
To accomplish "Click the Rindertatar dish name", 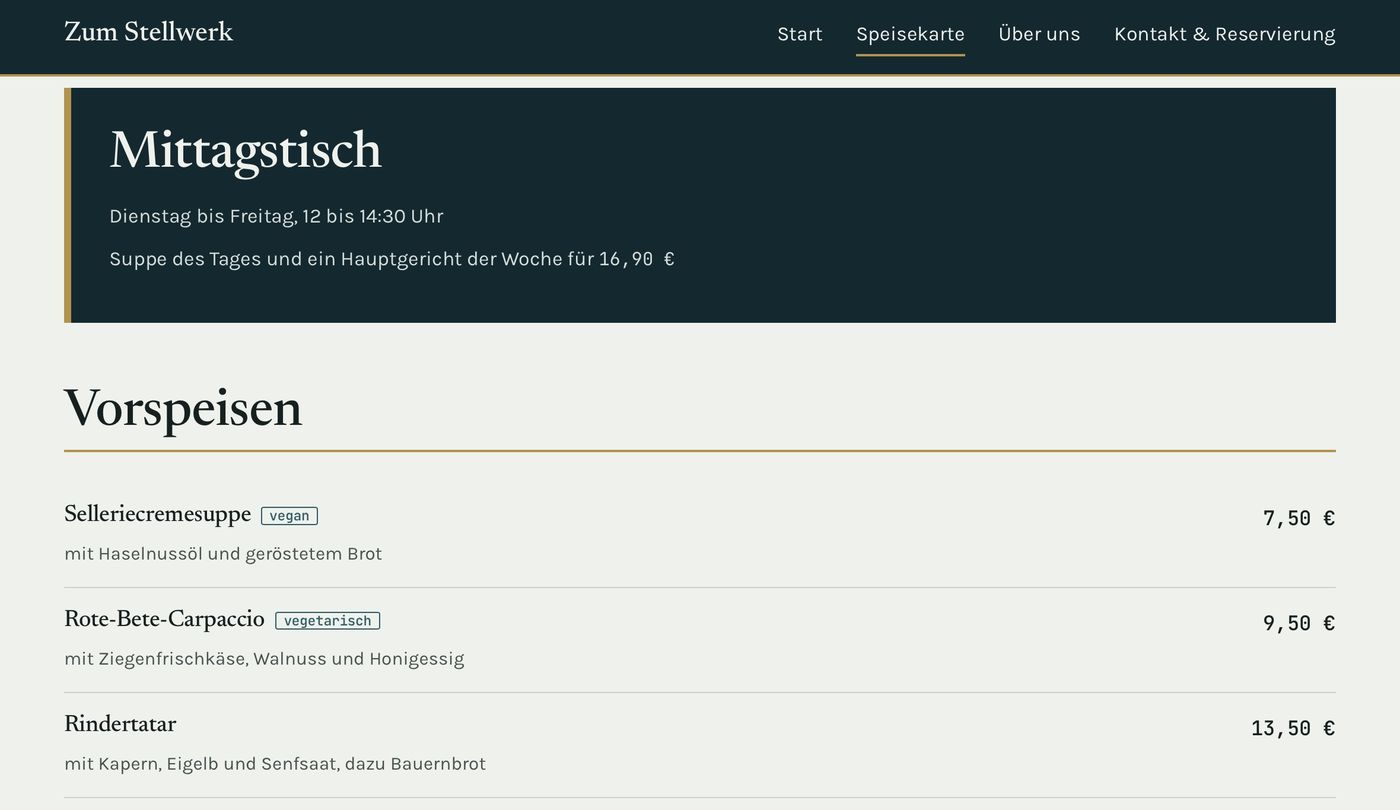I will click(120, 724).
